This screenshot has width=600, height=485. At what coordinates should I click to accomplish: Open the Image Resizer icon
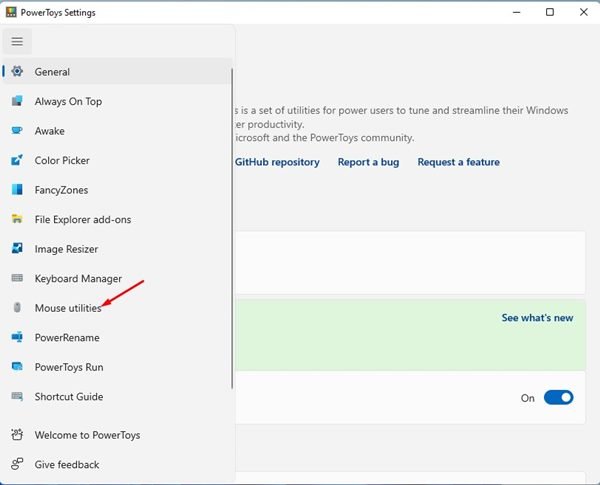[17, 249]
